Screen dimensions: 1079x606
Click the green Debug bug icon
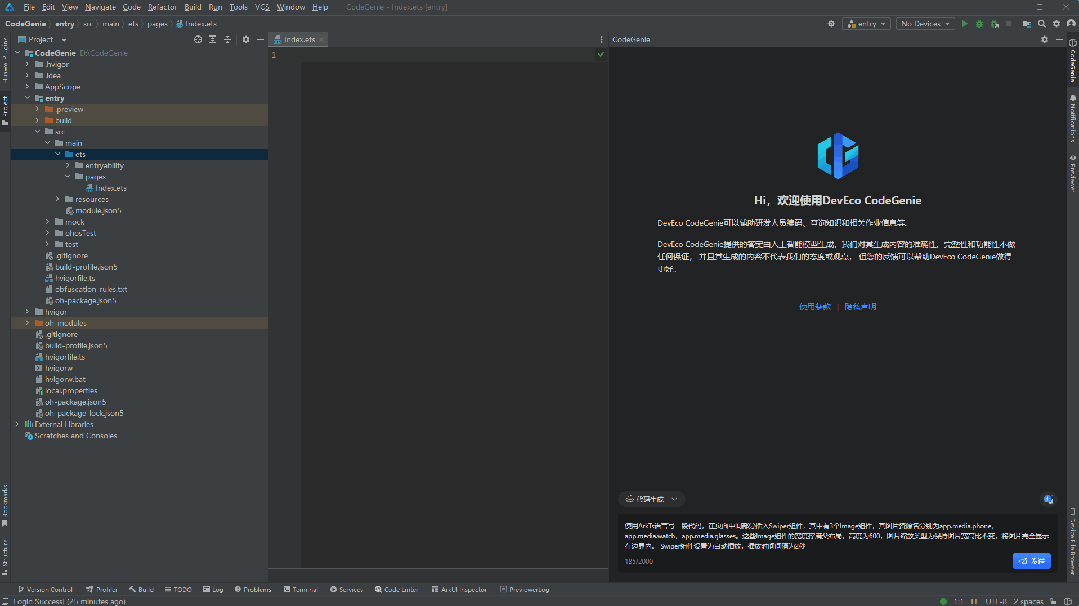click(979, 23)
